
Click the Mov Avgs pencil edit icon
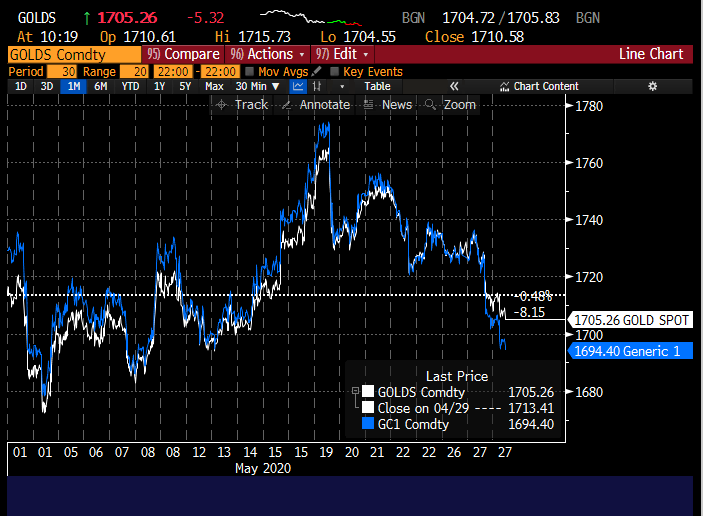click(x=317, y=71)
